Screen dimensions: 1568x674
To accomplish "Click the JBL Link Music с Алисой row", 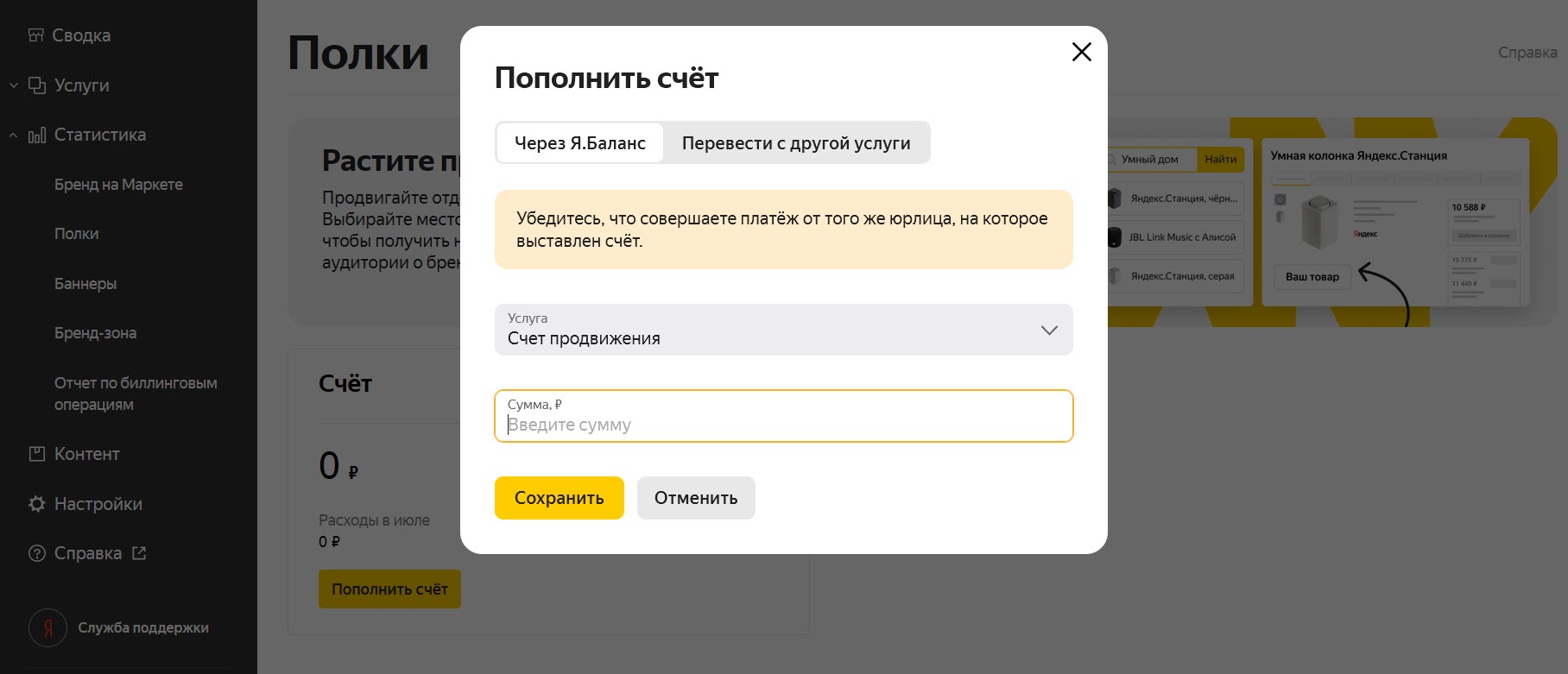I will coord(1176,237).
